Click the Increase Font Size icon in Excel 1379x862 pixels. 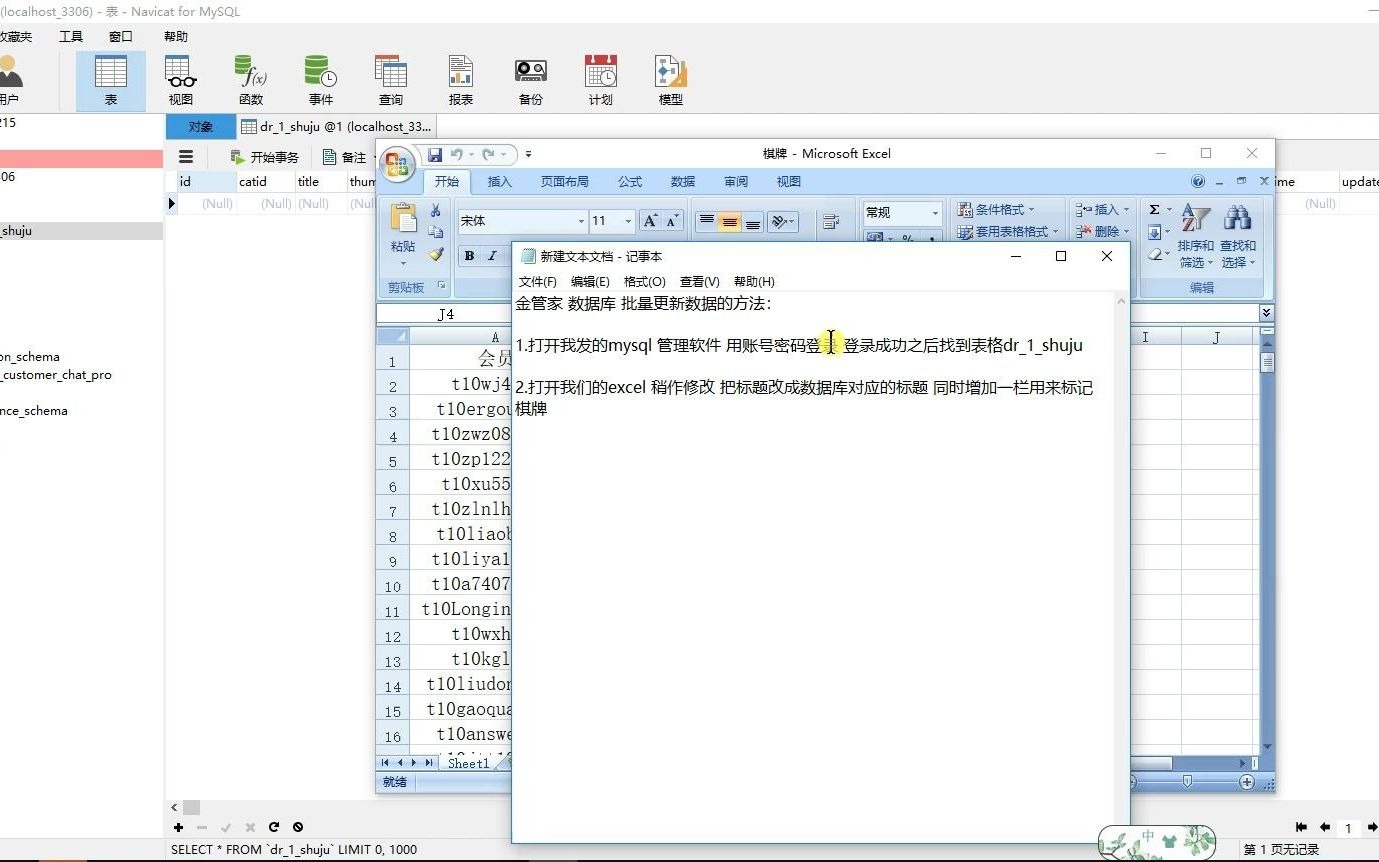click(x=650, y=221)
